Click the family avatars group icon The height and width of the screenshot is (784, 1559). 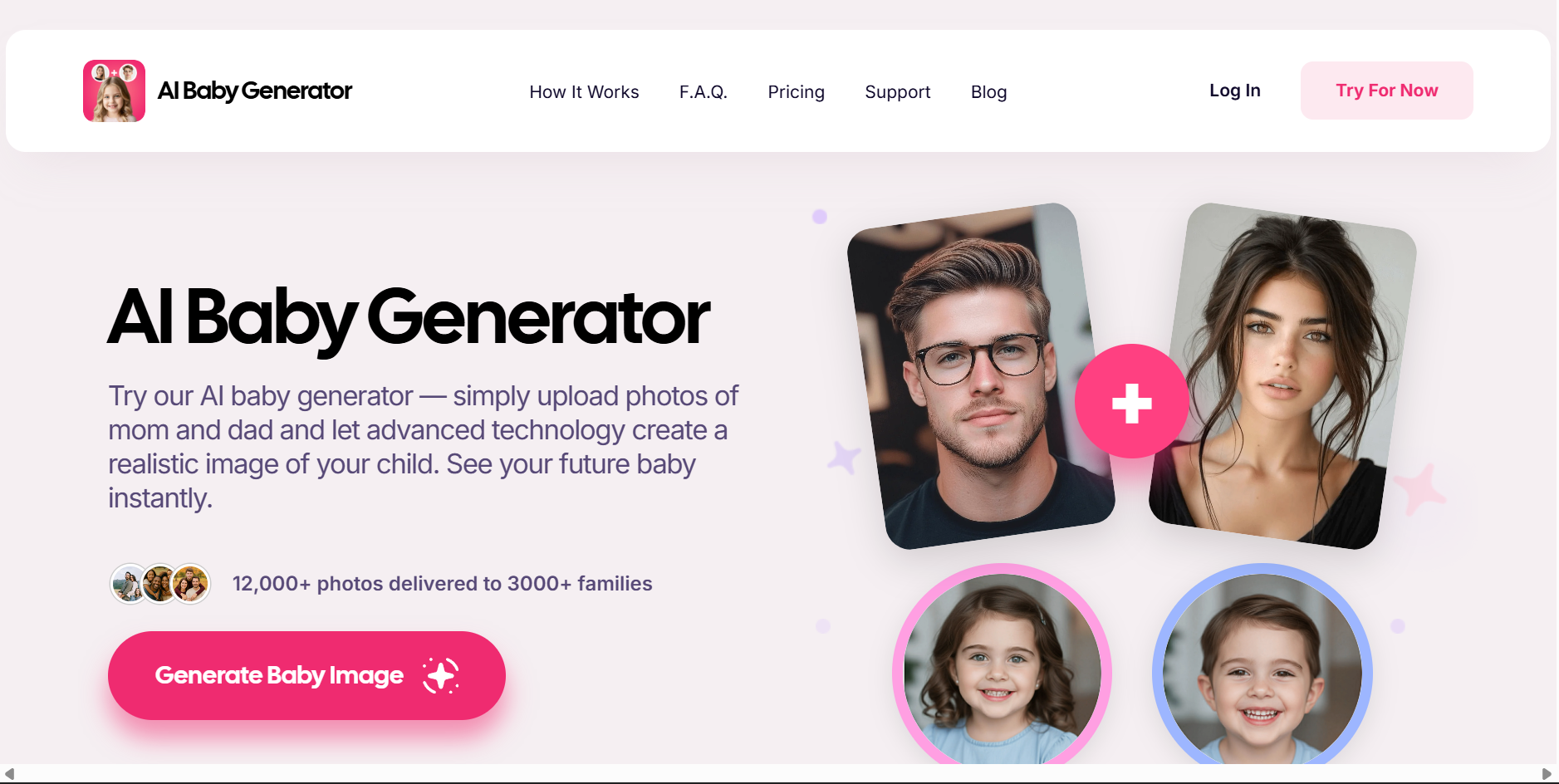160,584
